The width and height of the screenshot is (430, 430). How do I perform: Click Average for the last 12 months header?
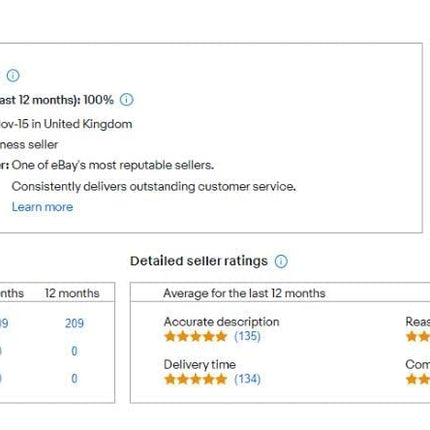244,293
